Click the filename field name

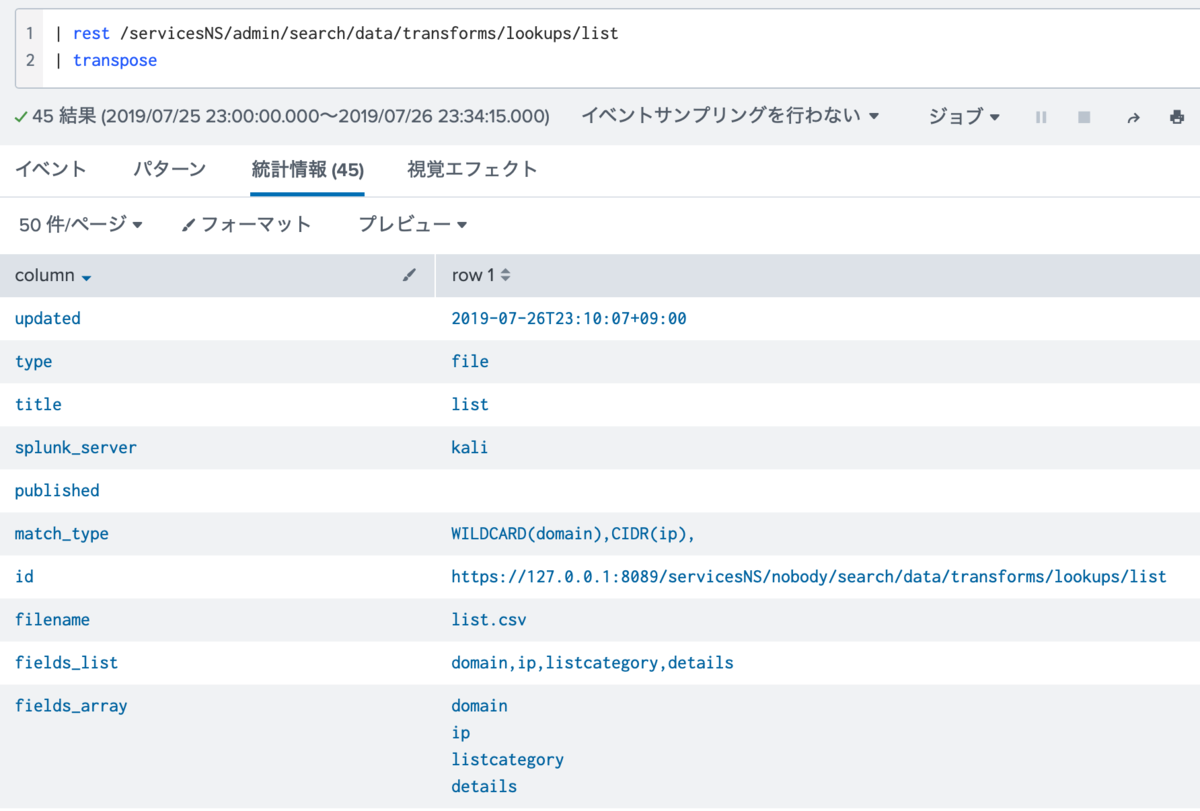coord(52,619)
